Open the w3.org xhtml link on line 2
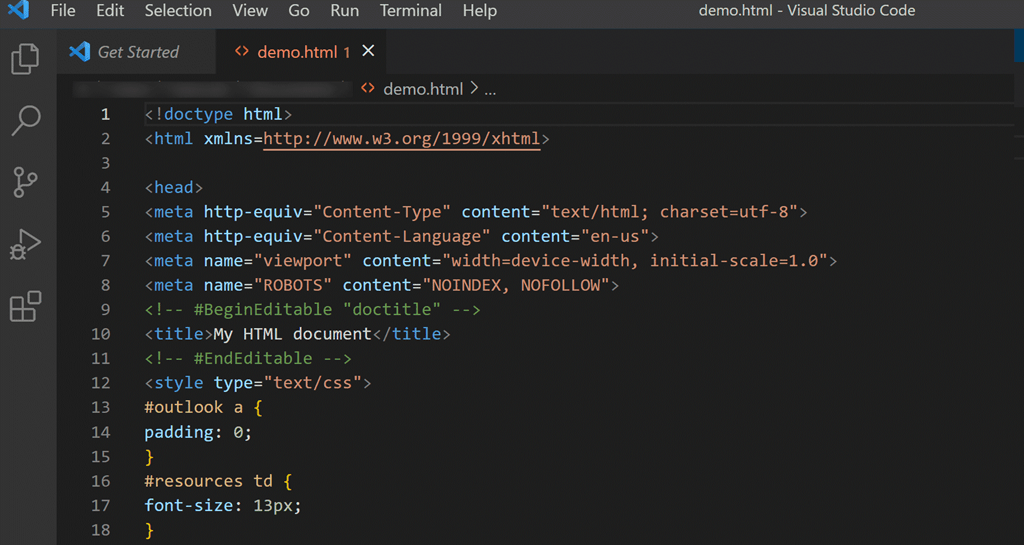Viewport: 1024px width, 545px height. [402, 139]
